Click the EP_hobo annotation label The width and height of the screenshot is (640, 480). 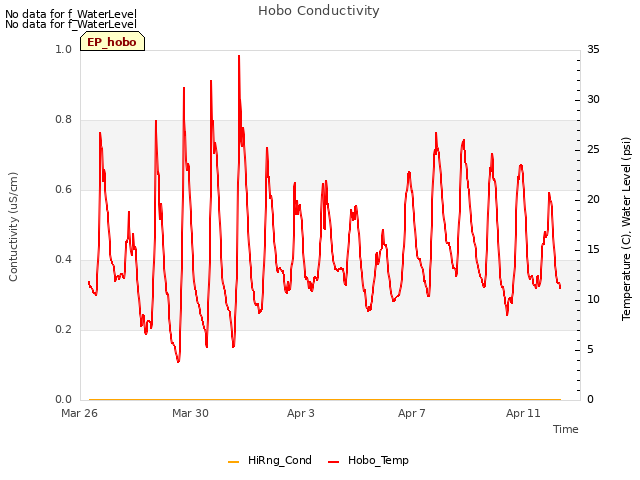(112, 42)
